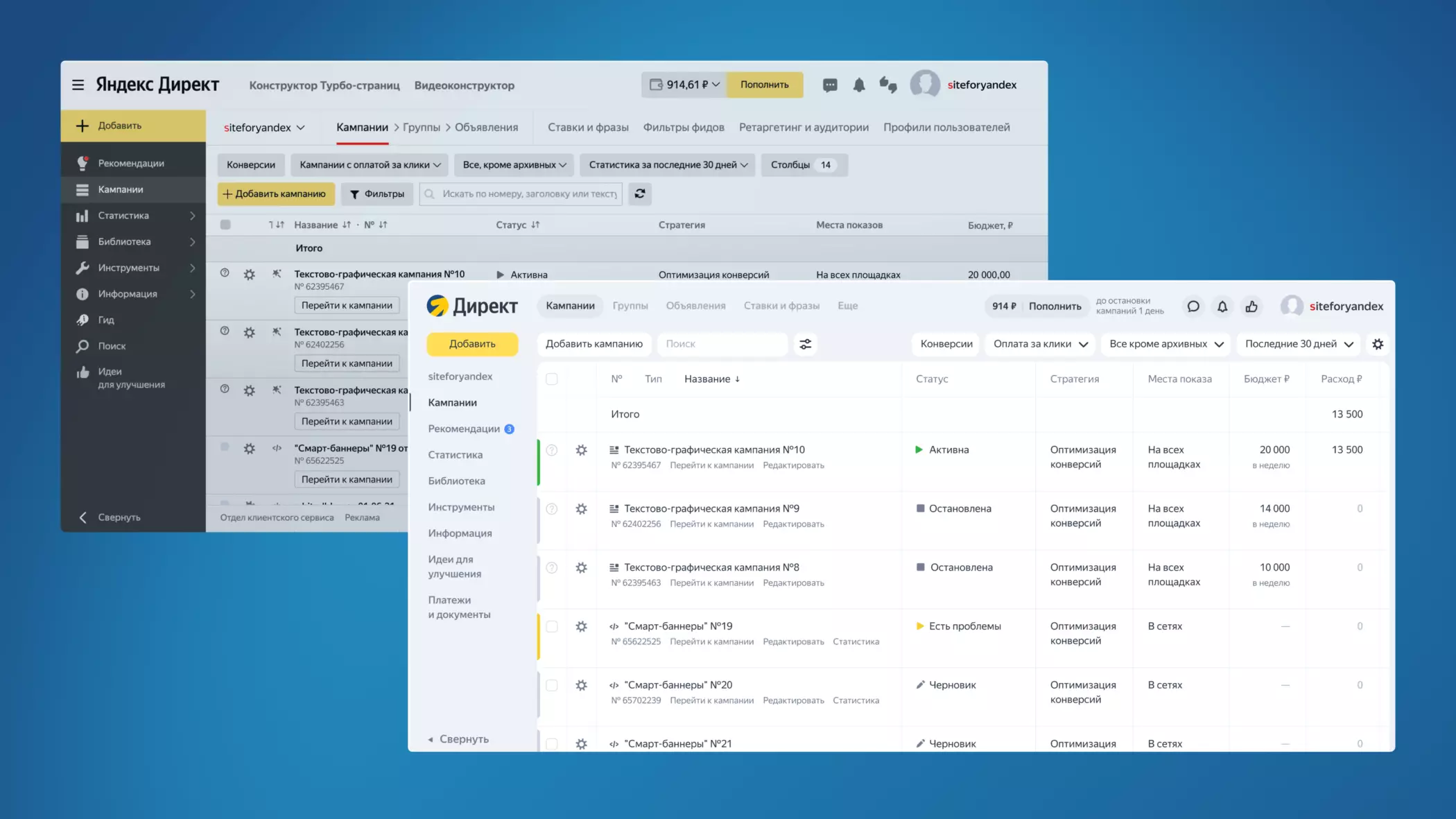Open hamburger menu in old Yandex Direct window
This screenshot has width=1456, height=819.
tap(78, 85)
